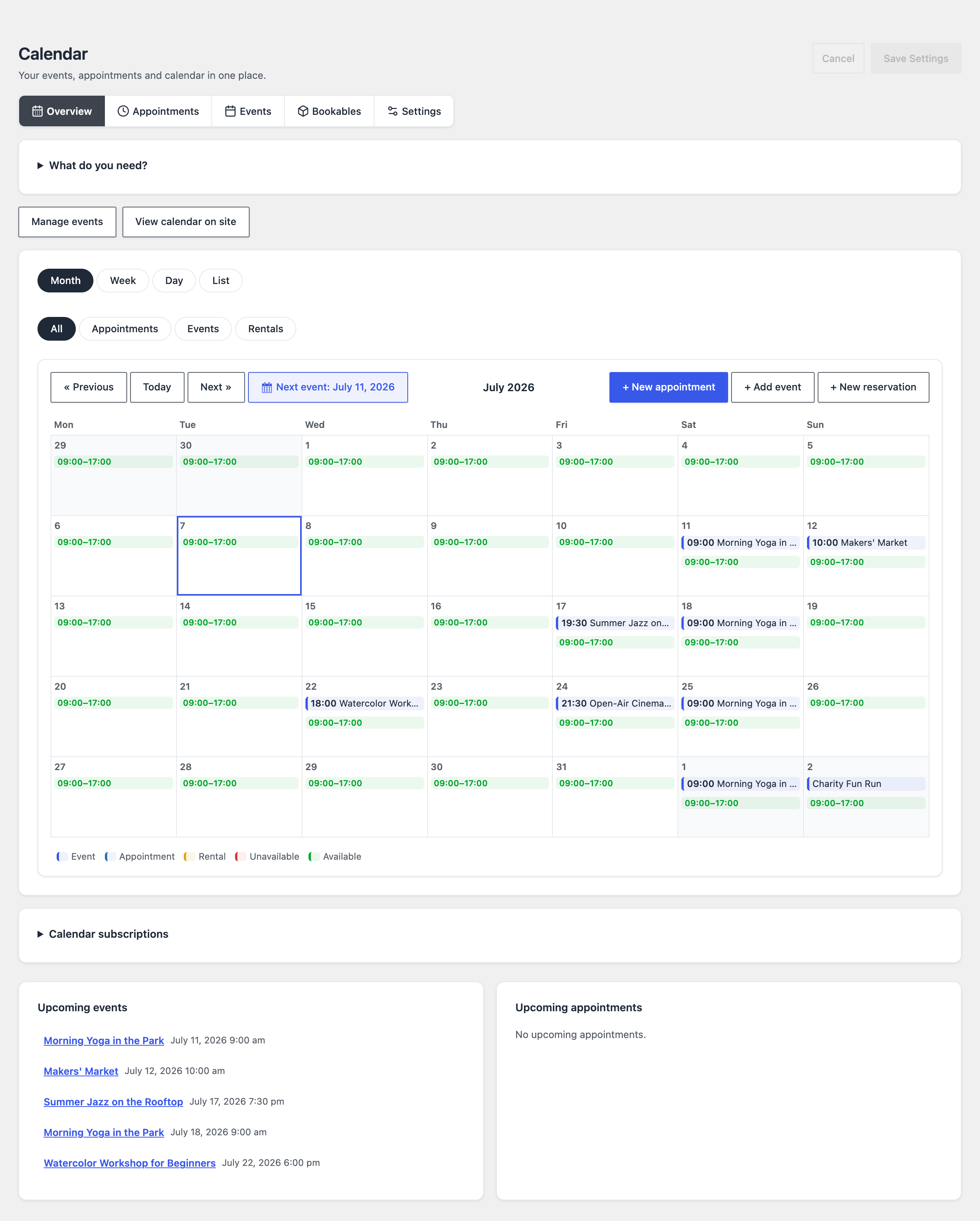Open Morning Yoga in the Park July 18 link

104,1132
